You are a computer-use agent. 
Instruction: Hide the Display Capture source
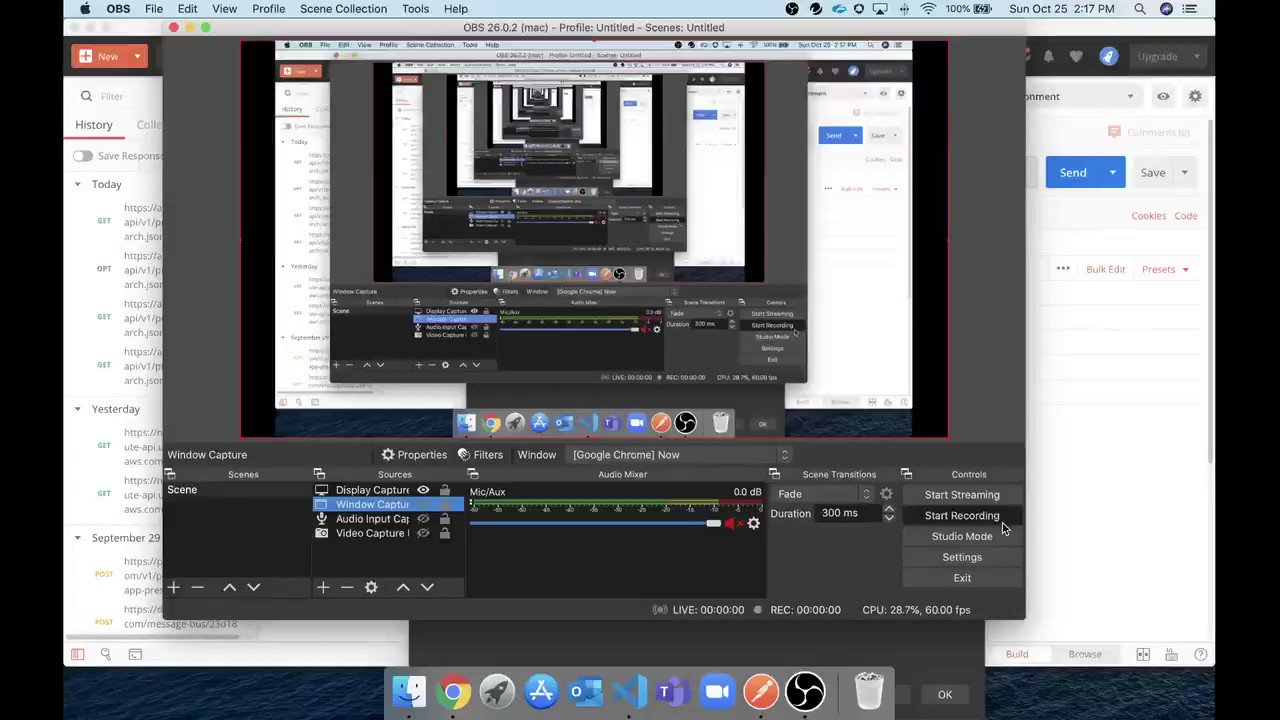pos(422,490)
